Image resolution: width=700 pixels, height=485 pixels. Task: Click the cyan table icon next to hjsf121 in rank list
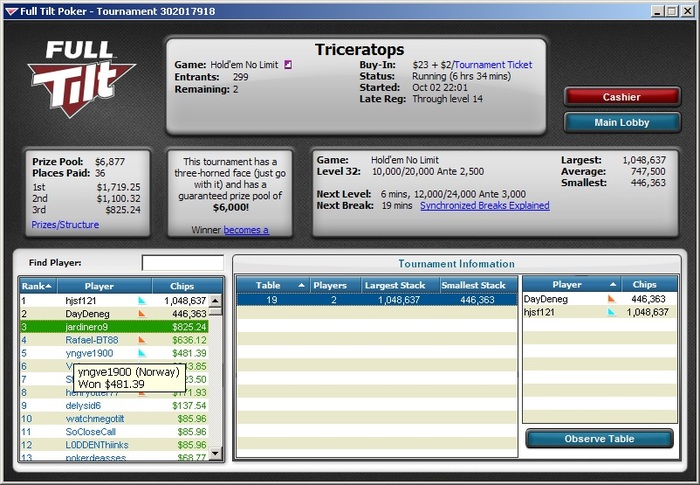tap(142, 301)
